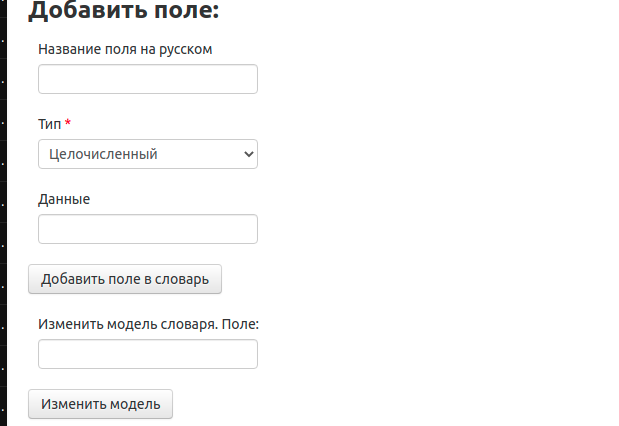Image resolution: width=619 pixels, height=426 pixels.
Task: Place cursor in the first empty text box
Action: click(x=148, y=79)
